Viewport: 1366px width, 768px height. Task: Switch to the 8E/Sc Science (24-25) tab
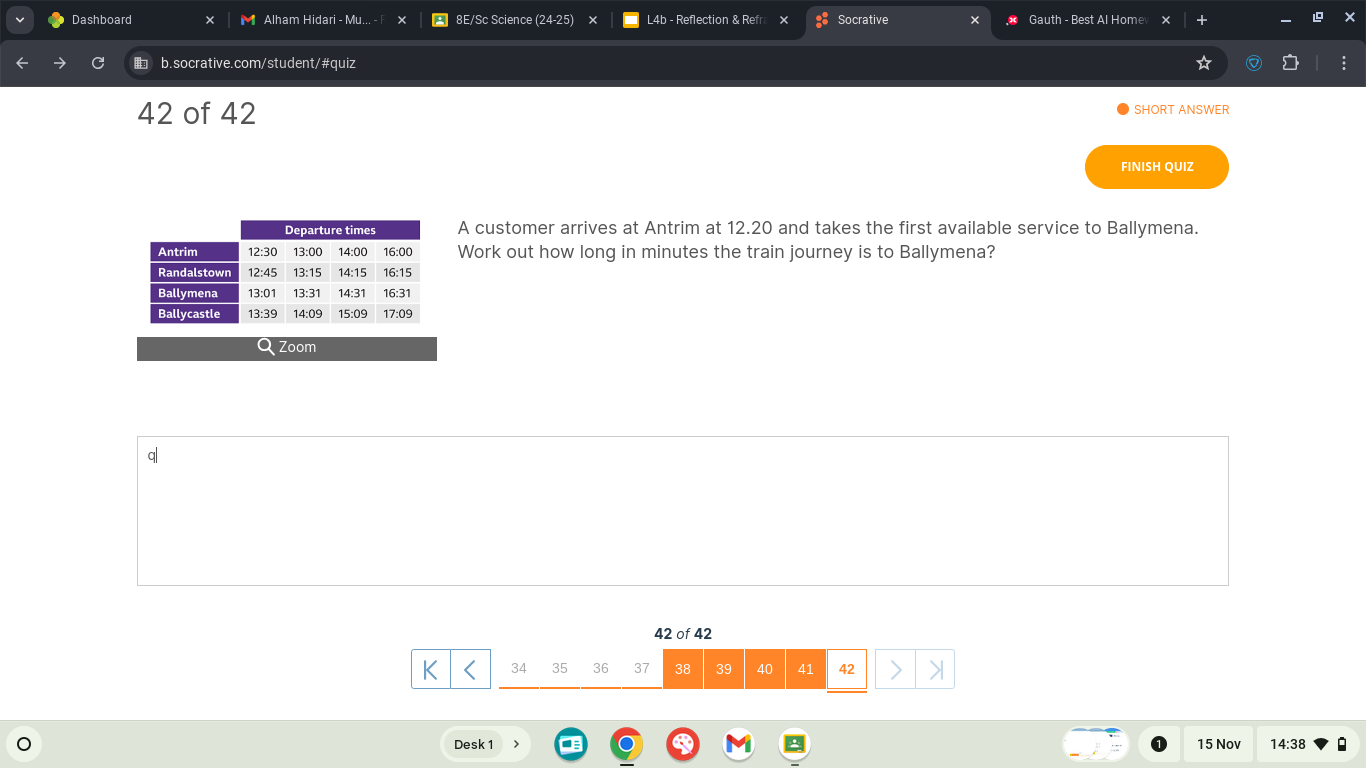pyautogui.click(x=514, y=20)
